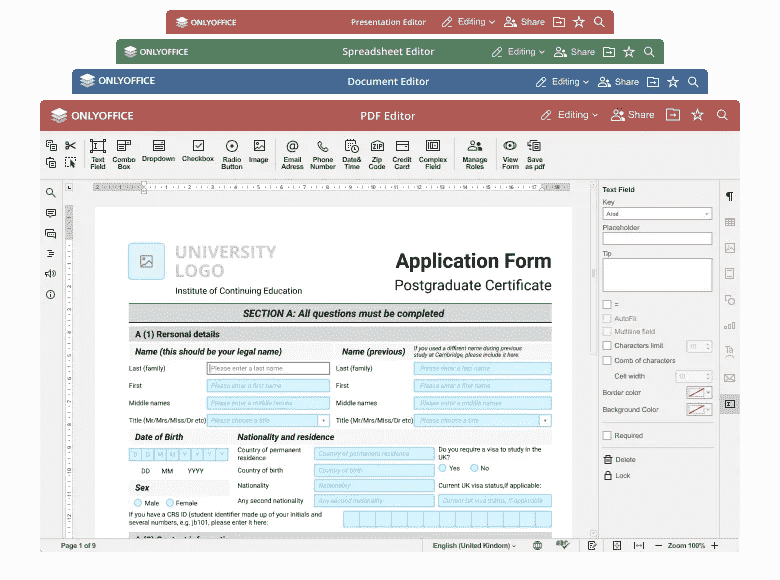Choose Yes for visa requirement
This screenshot has height=580, width=780.
443,468
